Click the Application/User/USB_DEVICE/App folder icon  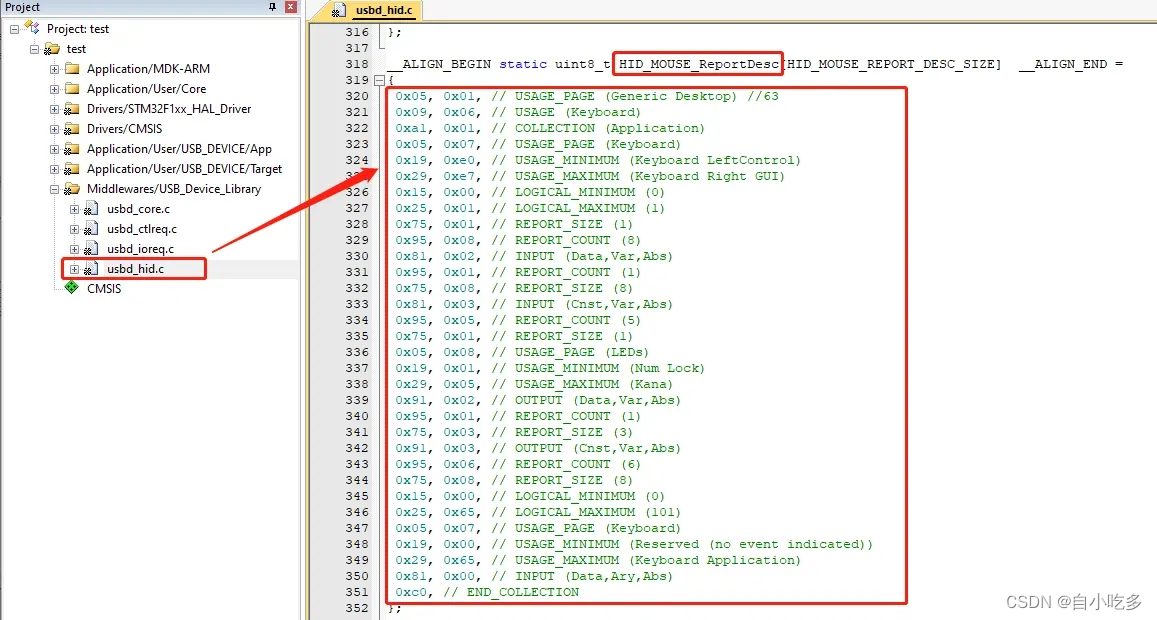(72, 148)
